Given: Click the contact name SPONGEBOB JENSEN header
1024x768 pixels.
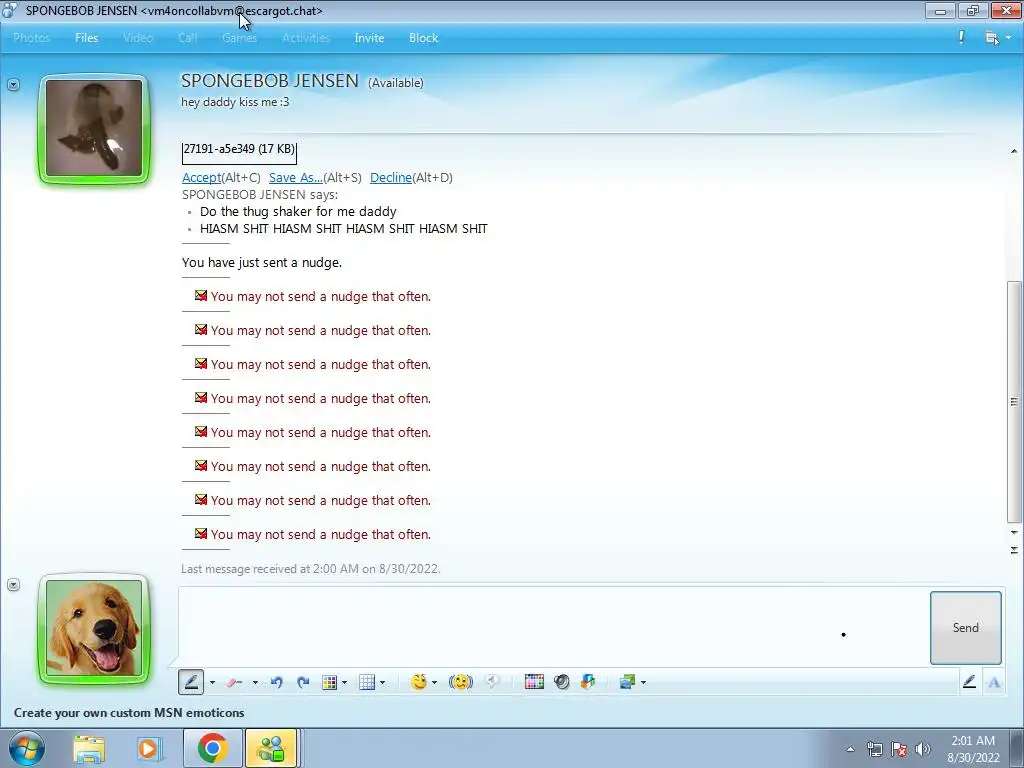Looking at the screenshot, I should pyautogui.click(x=270, y=81).
